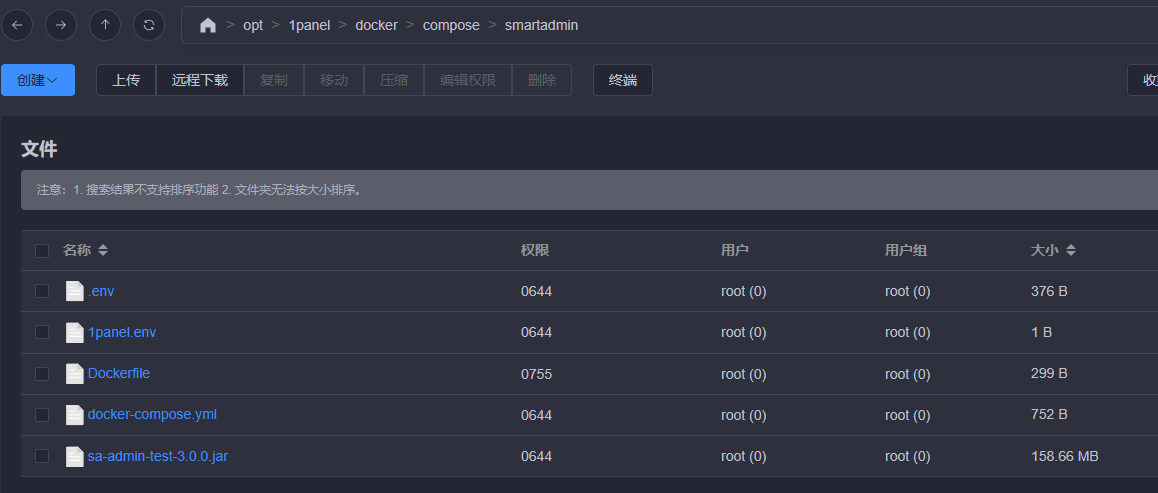Open the sa-admin-test-3.0.0.jar file name link
Image resolution: width=1158 pixels, height=493 pixels.
pyautogui.click(x=158, y=456)
